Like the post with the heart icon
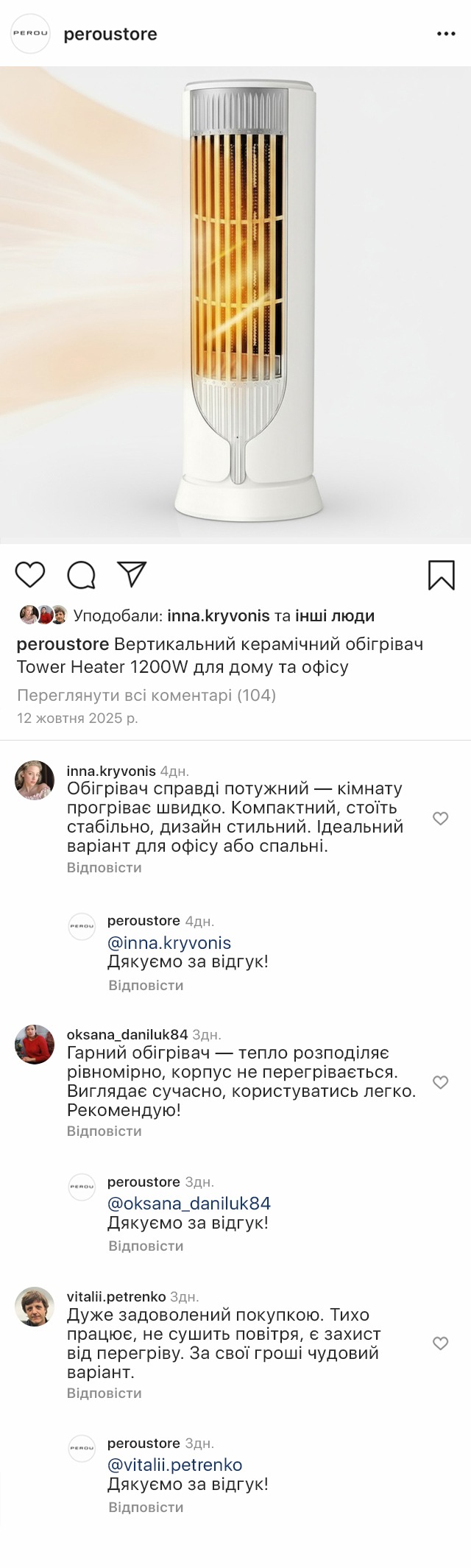471x1568 pixels. (x=30, y=574)
